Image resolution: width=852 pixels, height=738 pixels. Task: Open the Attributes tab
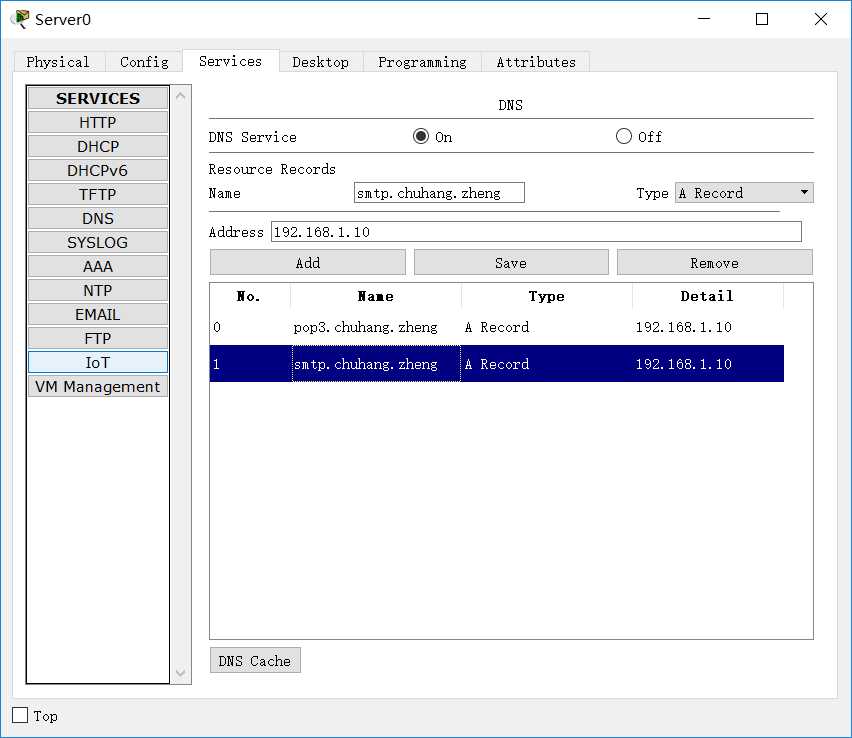pos(536,62)
